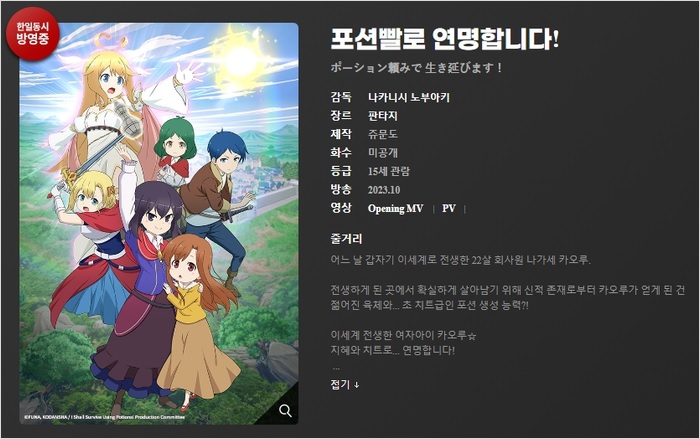Collapse the synopsis with 접기 arrow
700x439 pixels.
(x=345, y=385)
